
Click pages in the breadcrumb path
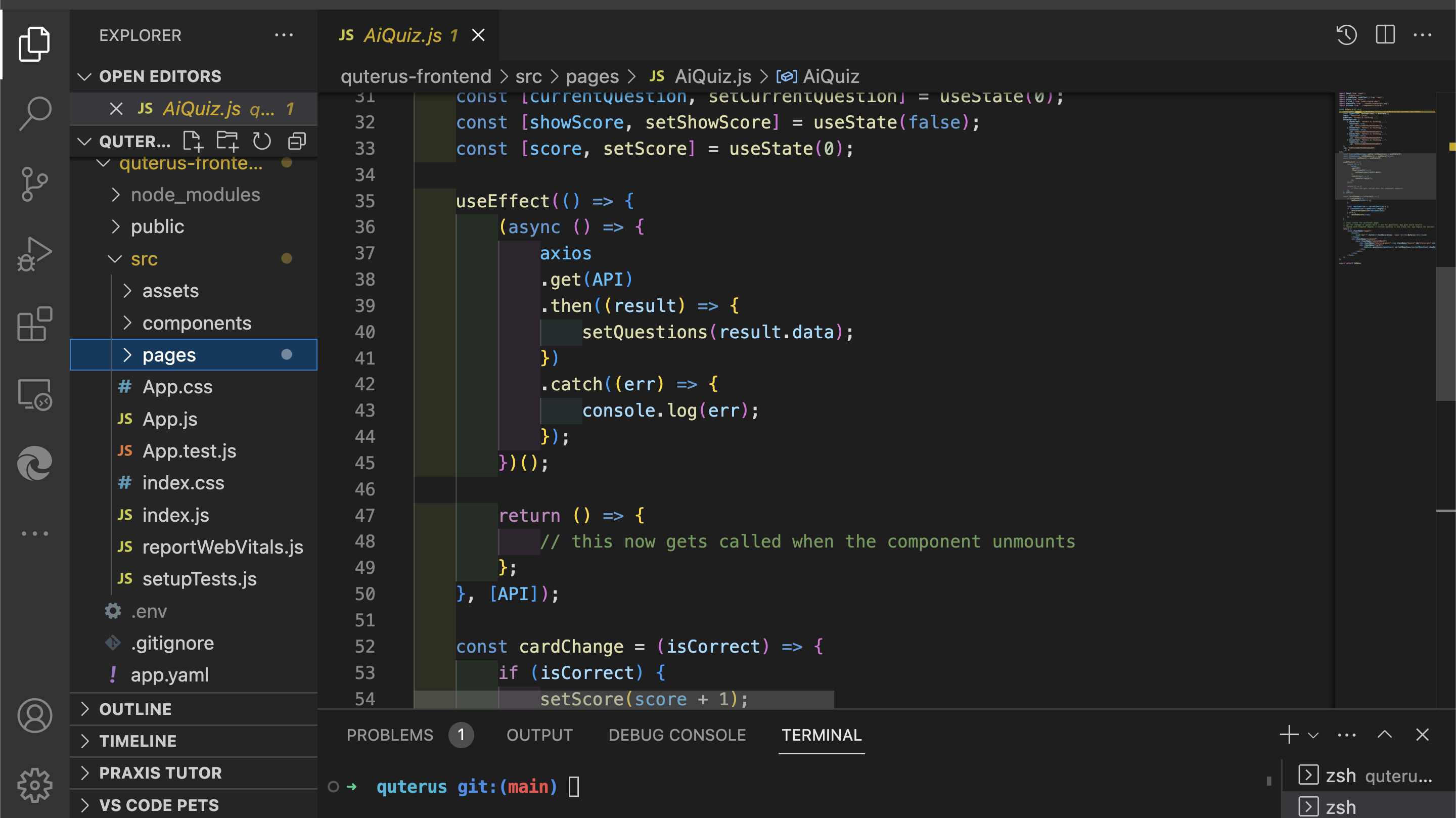point(592,76)
